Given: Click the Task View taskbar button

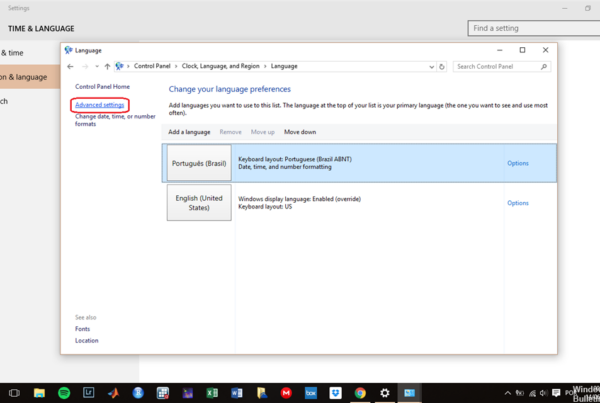Looking at the screenshot, I should pyautogui.click(x=14, y=393).
